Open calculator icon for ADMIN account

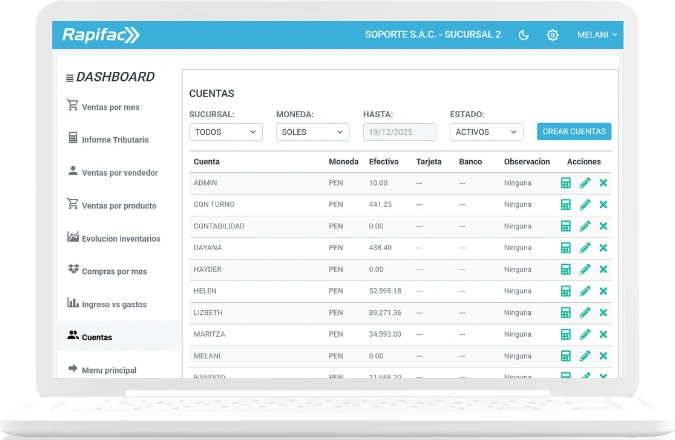point(566,183)
